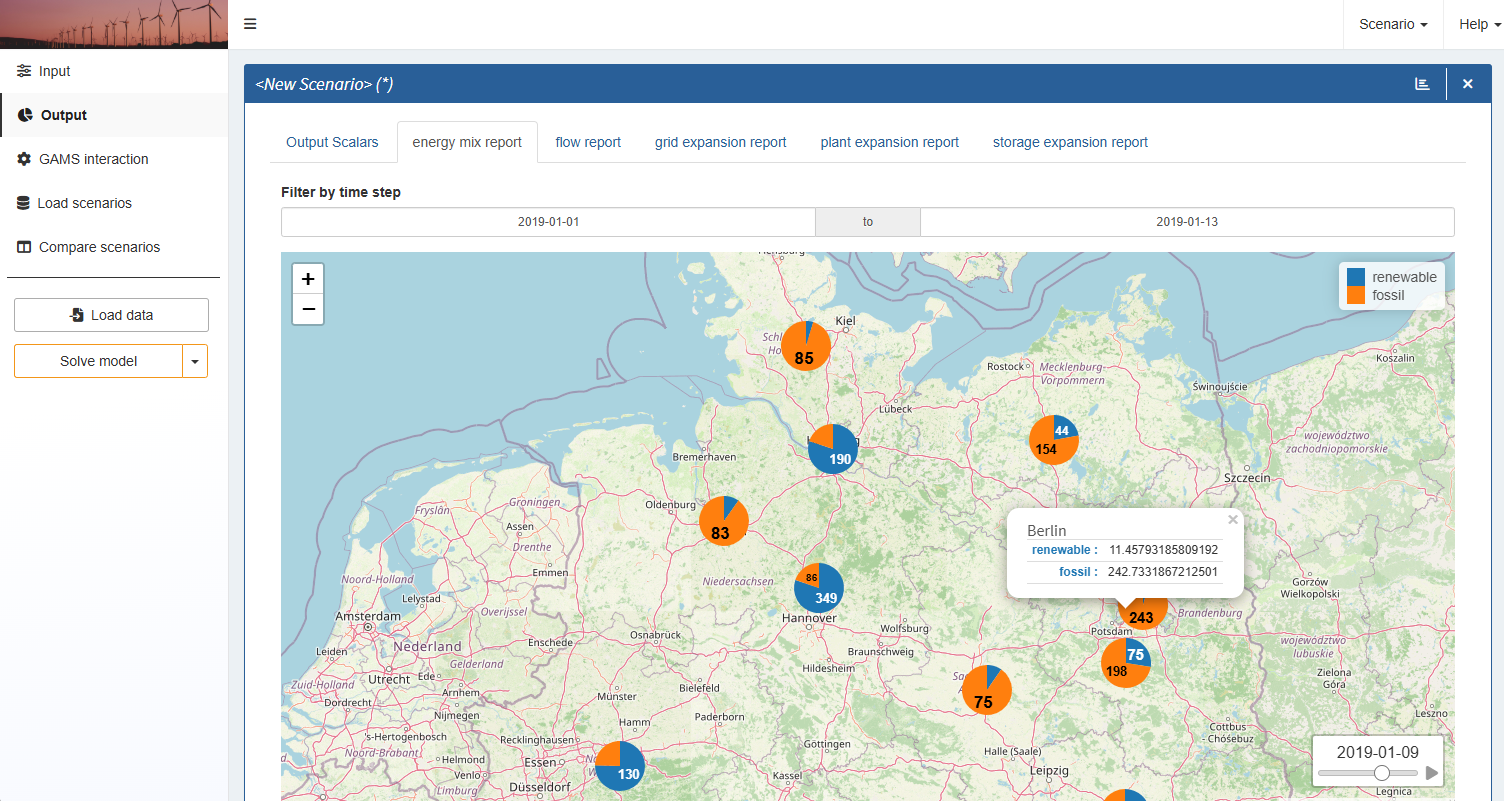Click the pie chart labeled 130 near Essen
Image resolution: width=1504 pixels, height=801 pixels.
(620, 766)
